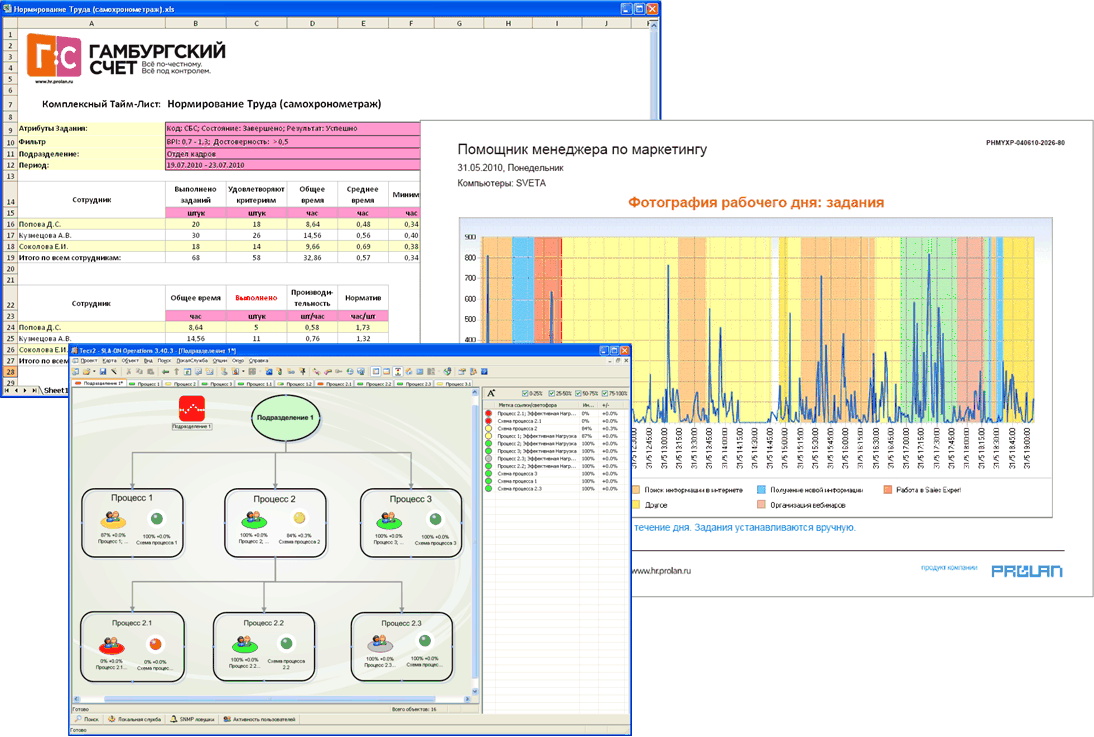
Task: Click the PROLAN logo in the report footer
Action: (x=1026, y=571)
